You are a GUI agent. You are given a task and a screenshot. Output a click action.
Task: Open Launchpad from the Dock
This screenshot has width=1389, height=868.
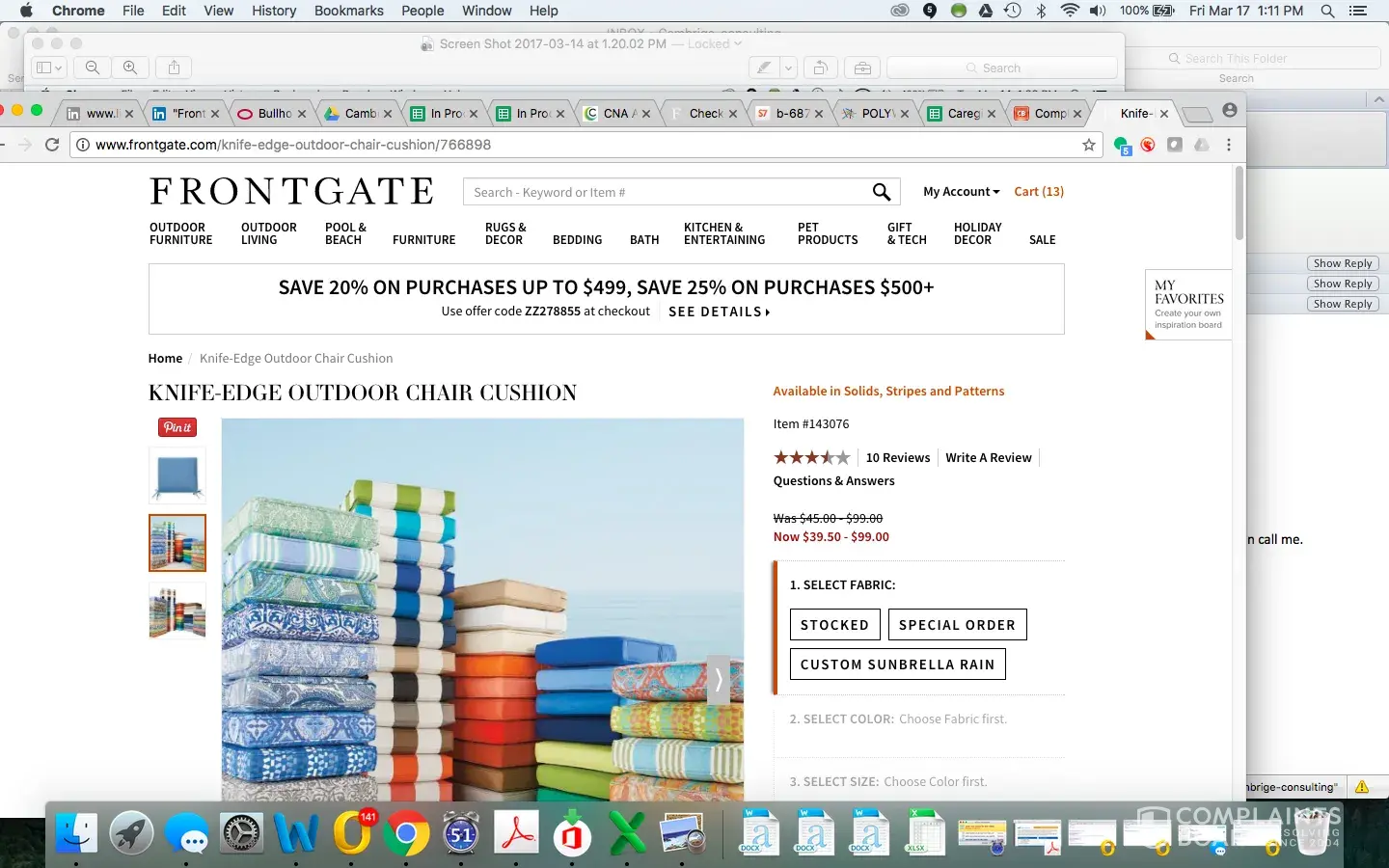131,832
